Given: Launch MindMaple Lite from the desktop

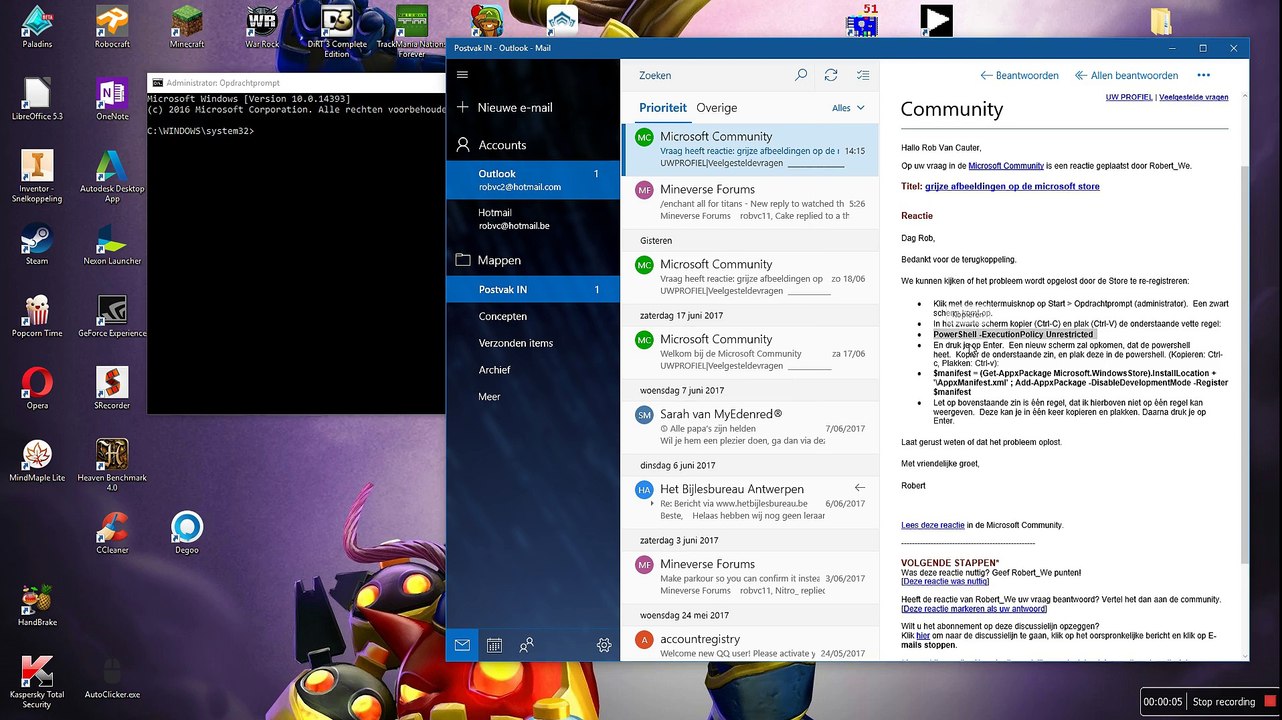Looking at the screenshot, I should click(37, 461).
